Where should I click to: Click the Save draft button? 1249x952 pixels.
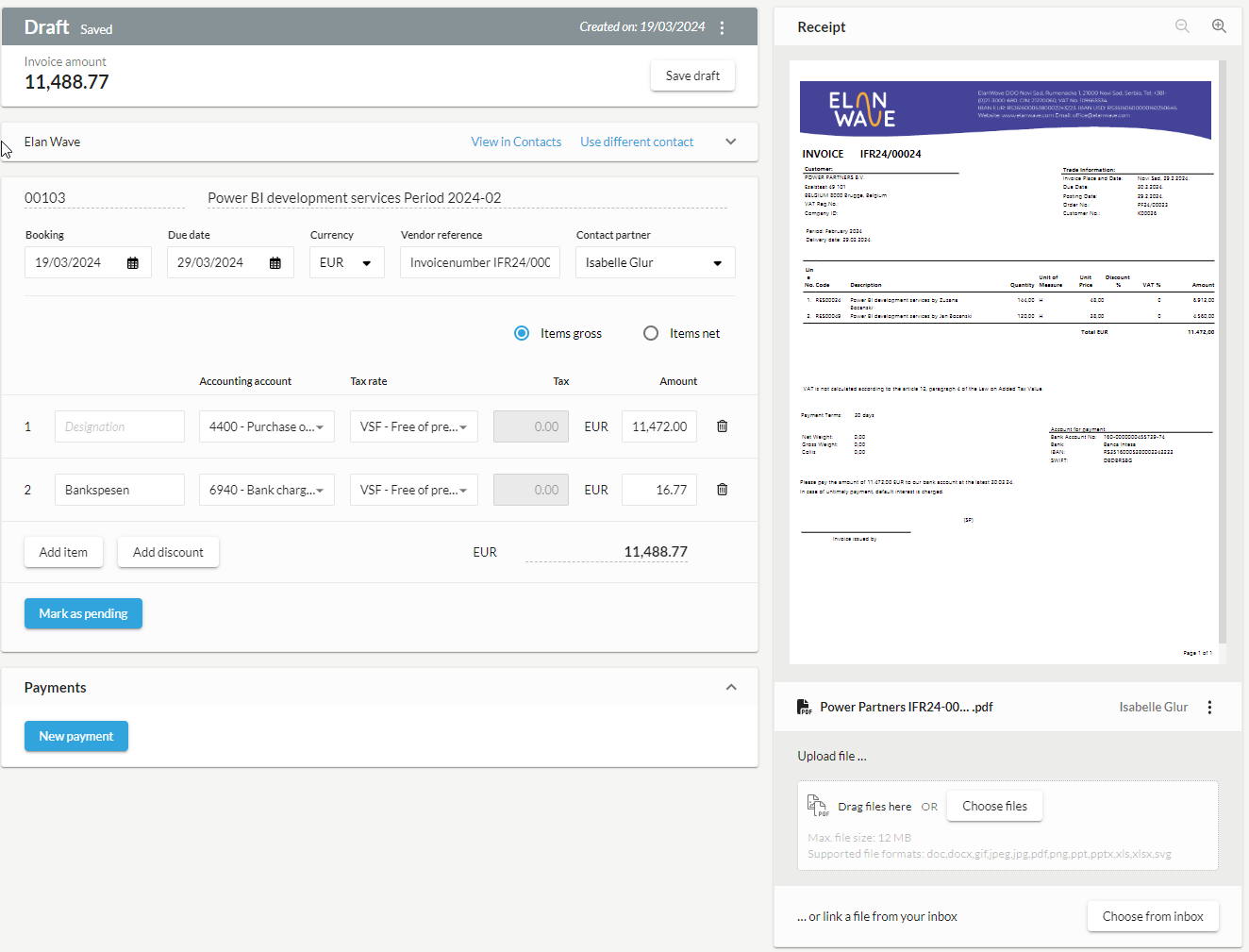click(692, 75)
